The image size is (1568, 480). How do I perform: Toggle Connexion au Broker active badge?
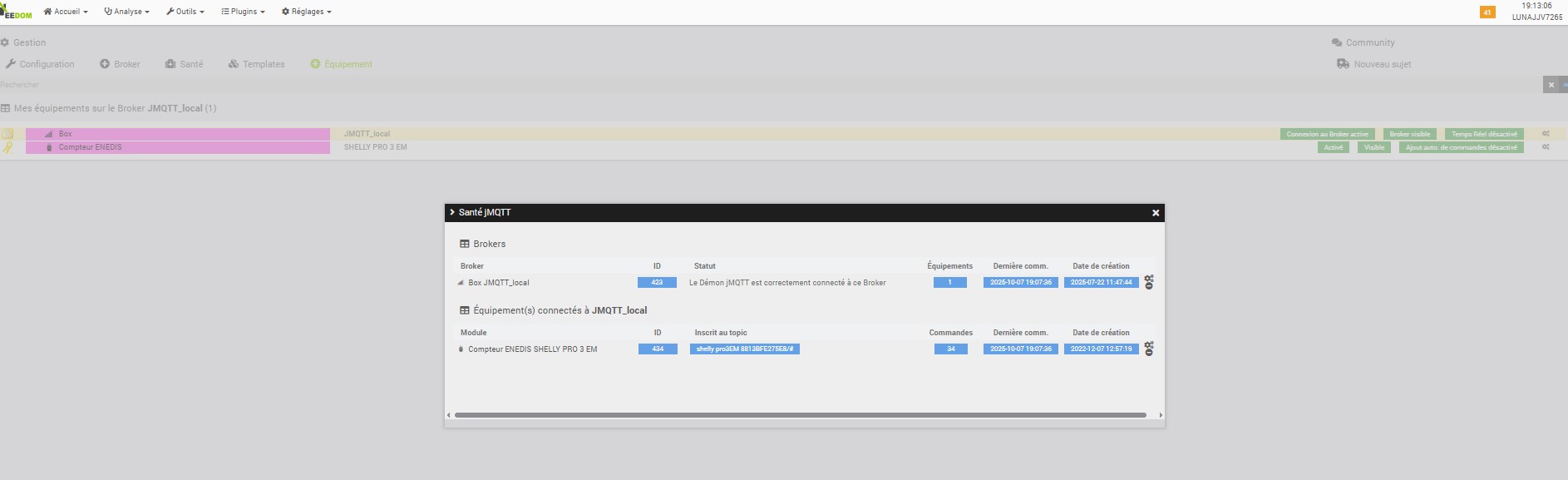1327,134
